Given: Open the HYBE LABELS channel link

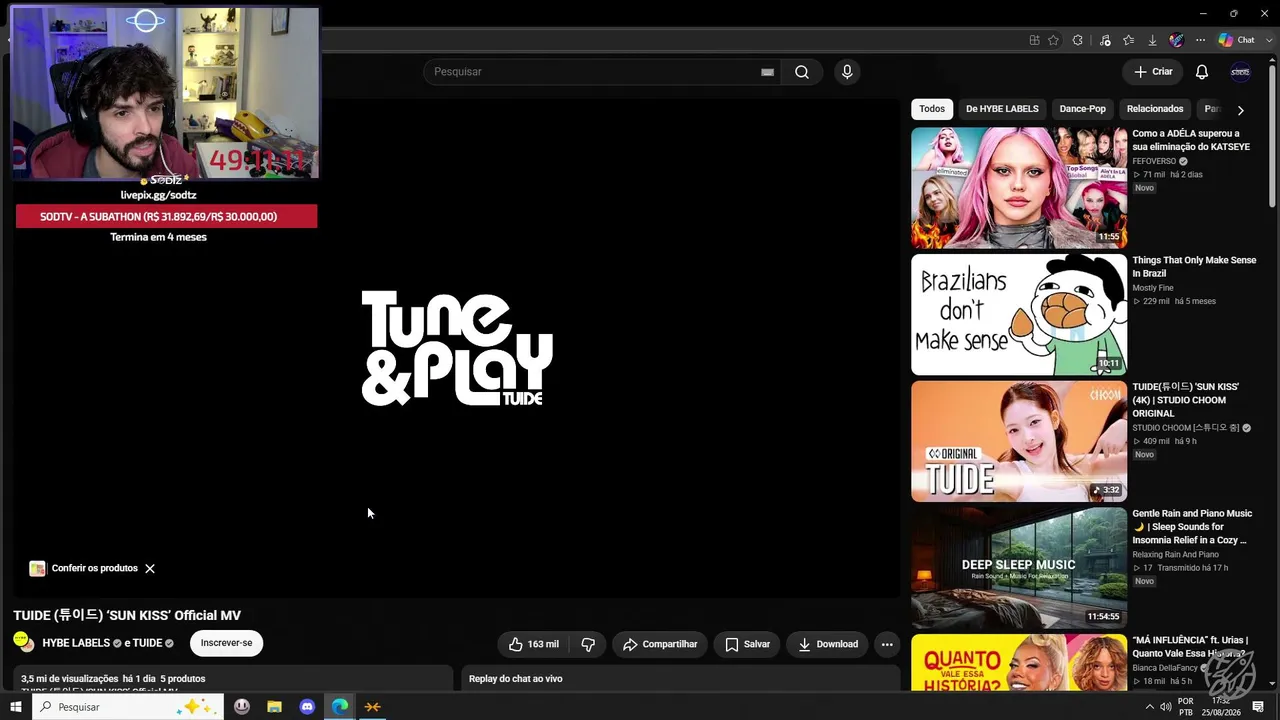Looking at the screenshot, I should tap(76, 644).
